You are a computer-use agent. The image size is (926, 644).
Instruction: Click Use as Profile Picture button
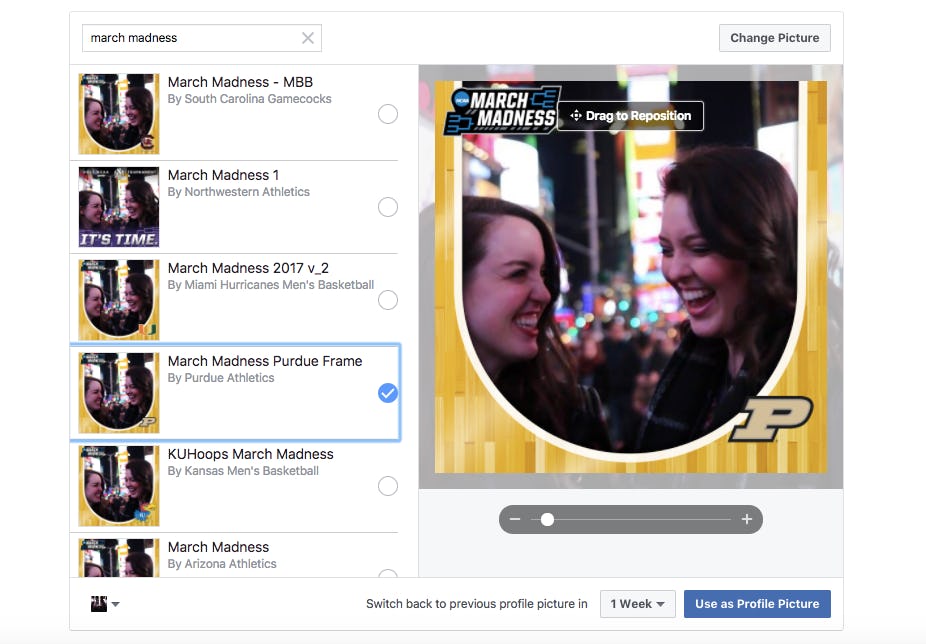tap(757, 604)
